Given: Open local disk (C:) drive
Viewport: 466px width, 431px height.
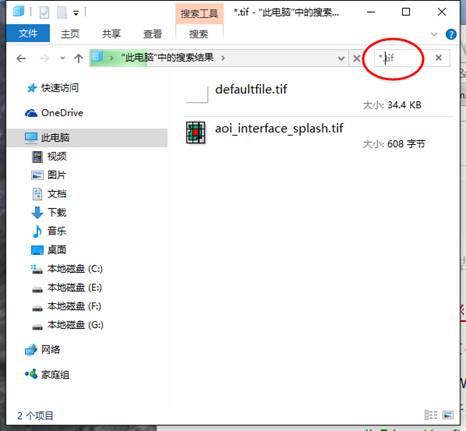Looking at the screenshot, I should pos(67,269).
